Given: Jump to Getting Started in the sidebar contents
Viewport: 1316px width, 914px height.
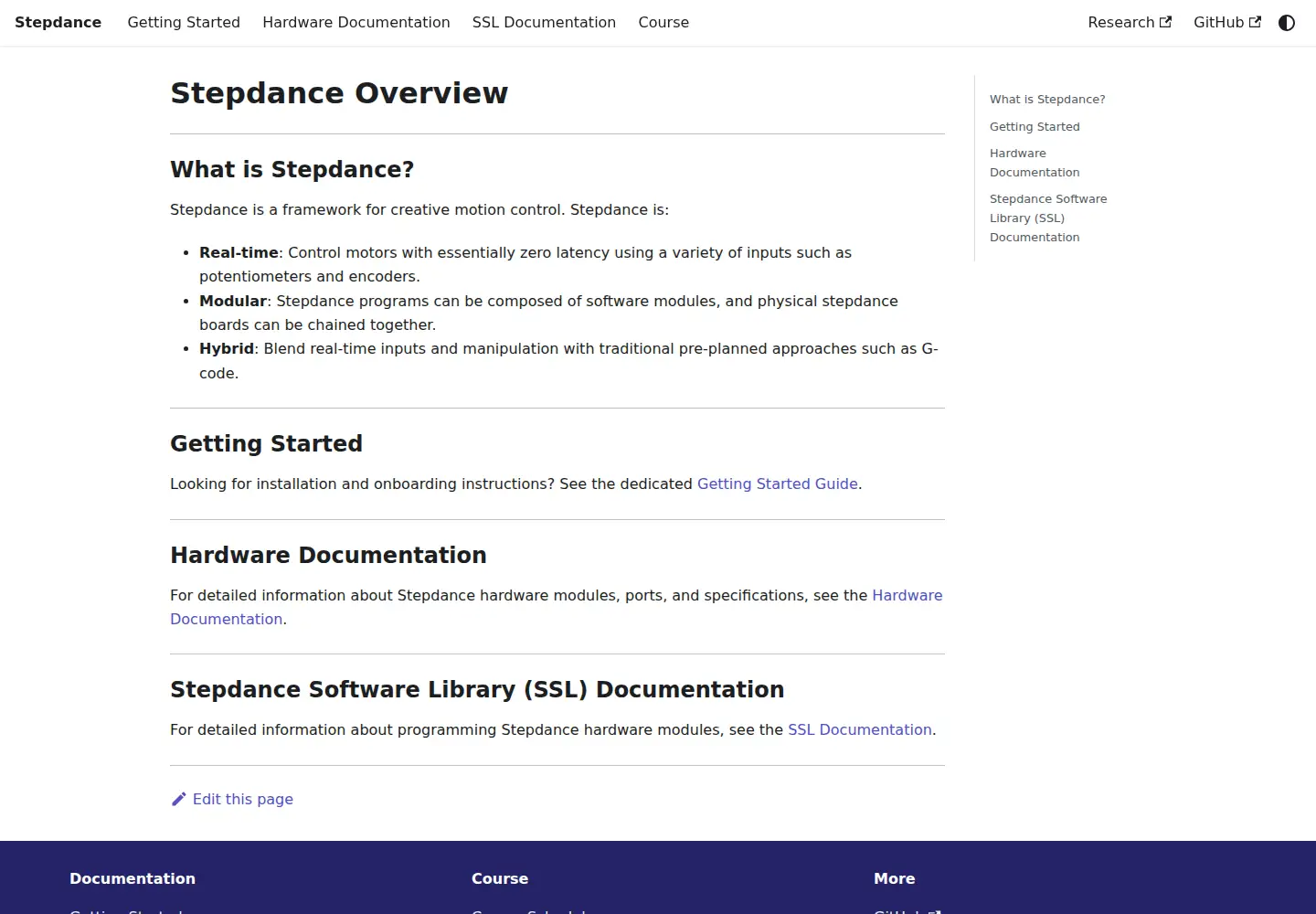Looking at the screenshot, I should coord(1035,127).
